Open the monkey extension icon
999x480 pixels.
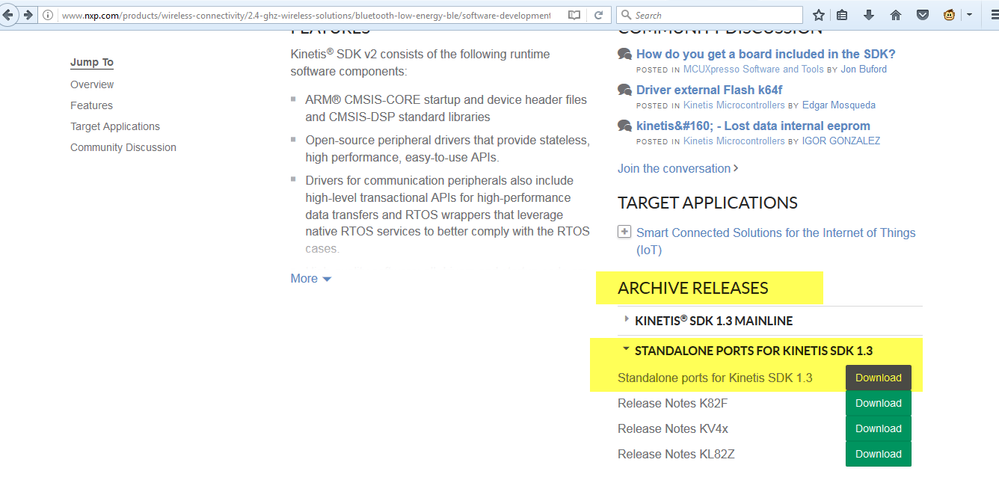coord(949,15)
